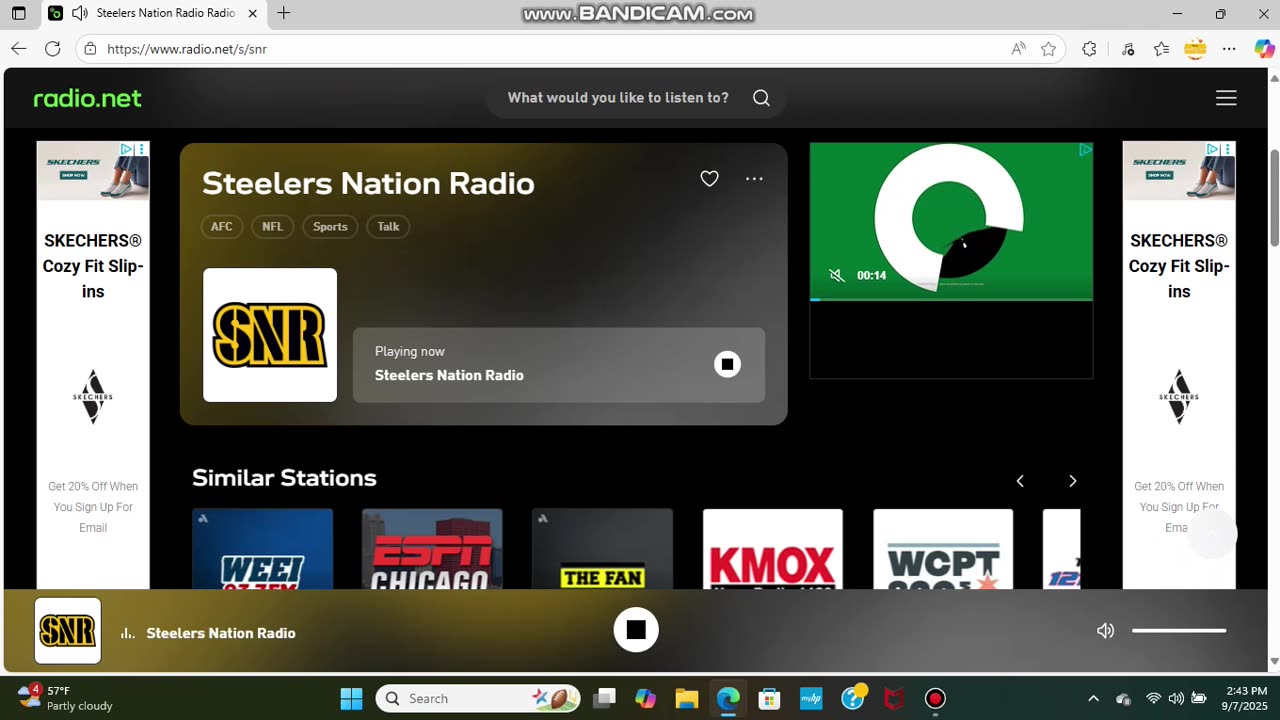
Task: Select the Talk tag
Action: [388, 227]
